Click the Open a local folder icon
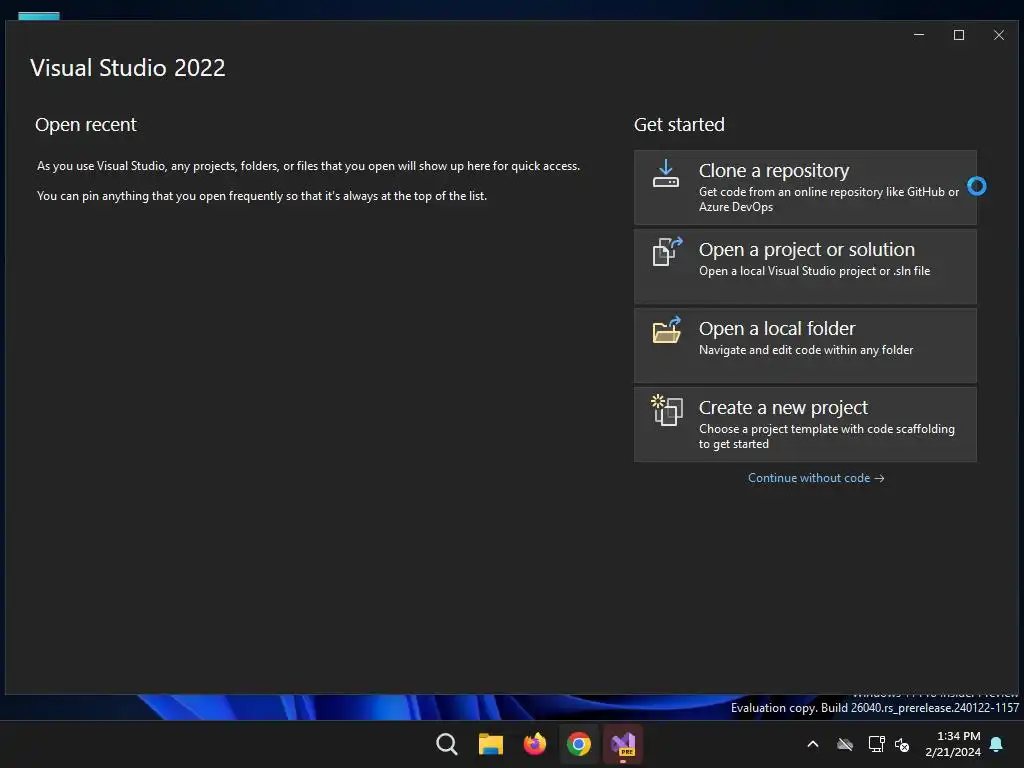The height and width of the screenshot is (768, 1024). (667, 330)
